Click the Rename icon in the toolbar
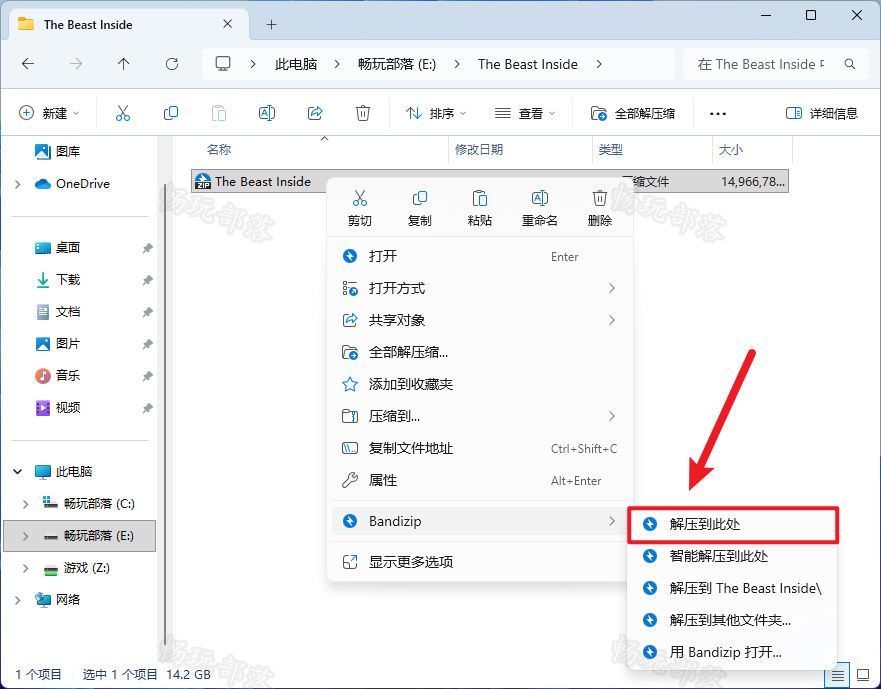The width and height of the screenshot is (881, 689). (267, 113)
